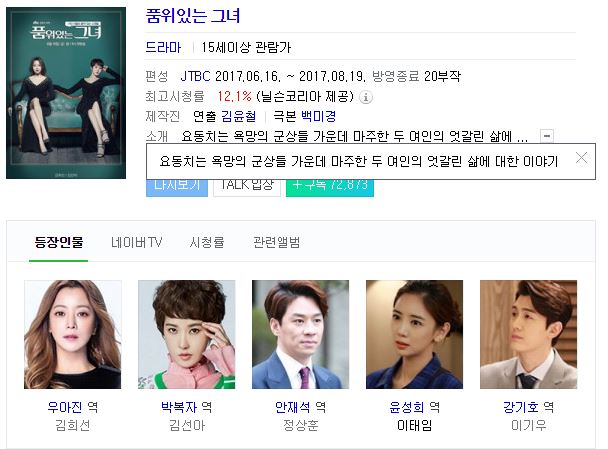The height and width of the screenshot is (449, 608).
Task: Click the TALK 입장 button
Action: tap(247, 188)
